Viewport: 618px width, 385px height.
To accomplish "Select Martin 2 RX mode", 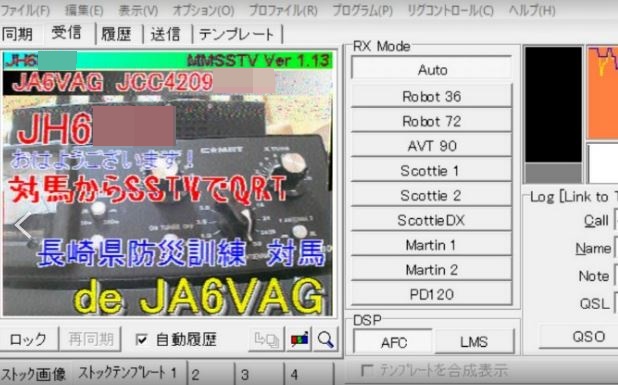I will [x=432, y=270].
